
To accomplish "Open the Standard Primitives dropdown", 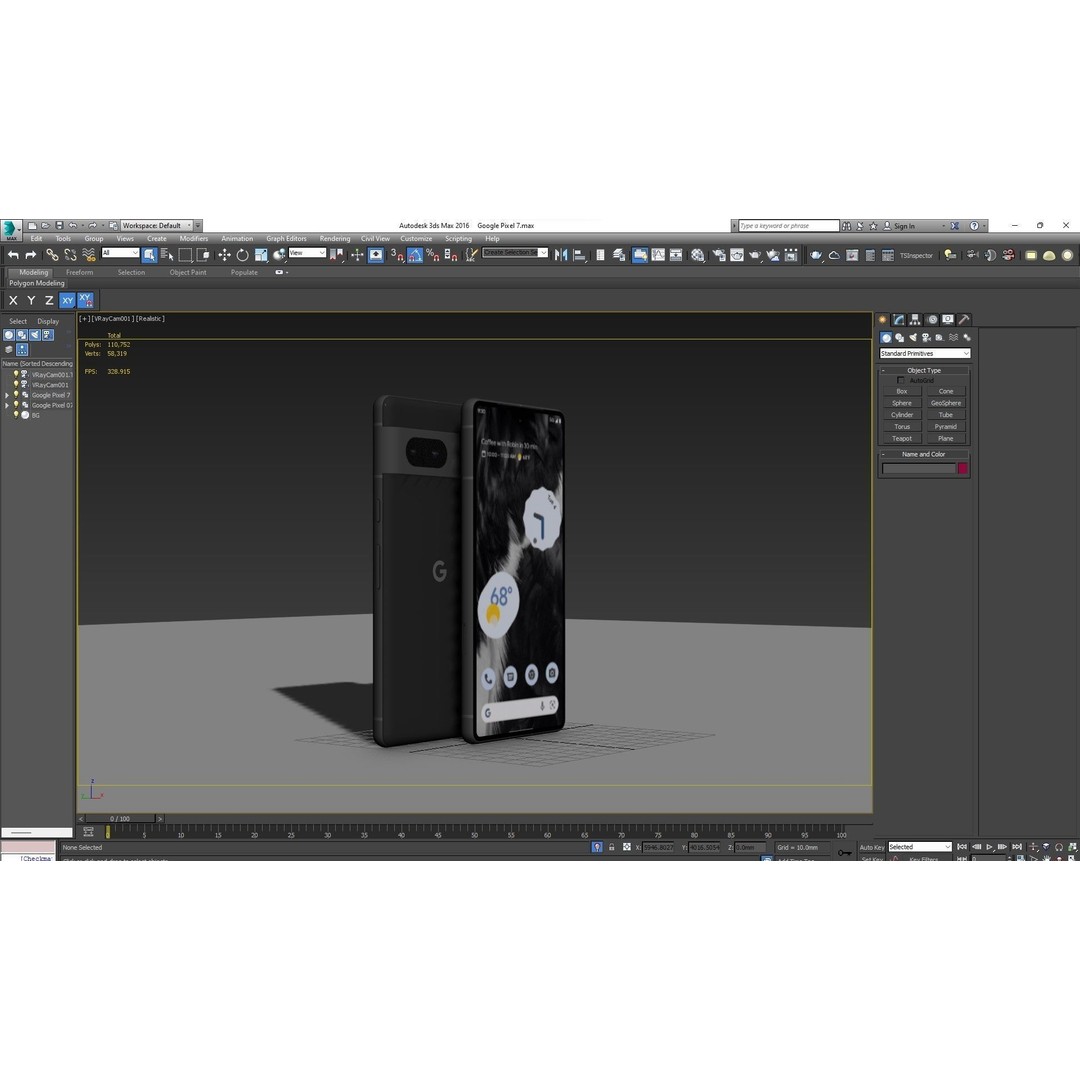I will [924, 353].
